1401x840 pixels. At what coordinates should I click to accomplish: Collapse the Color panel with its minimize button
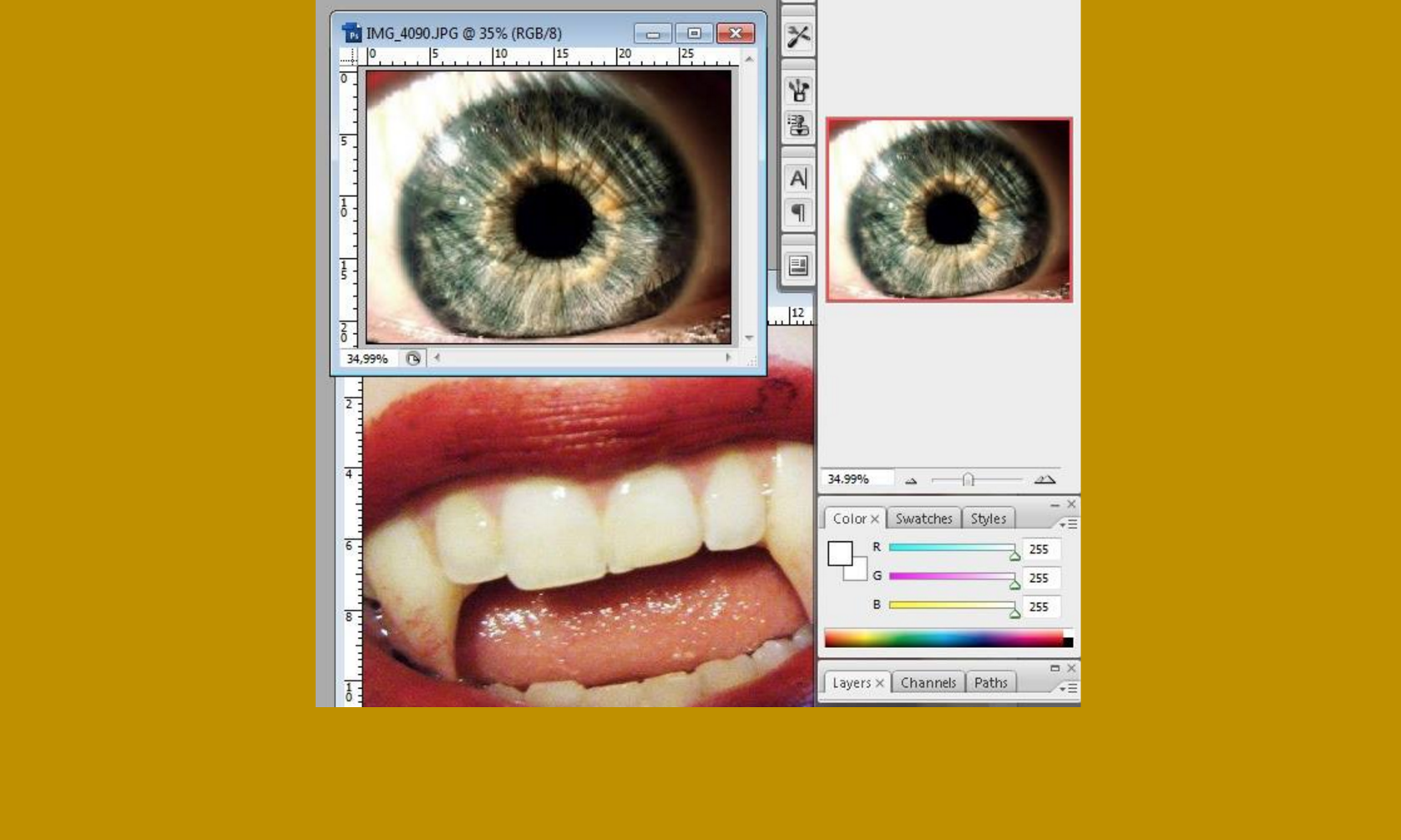[1055, 504]
